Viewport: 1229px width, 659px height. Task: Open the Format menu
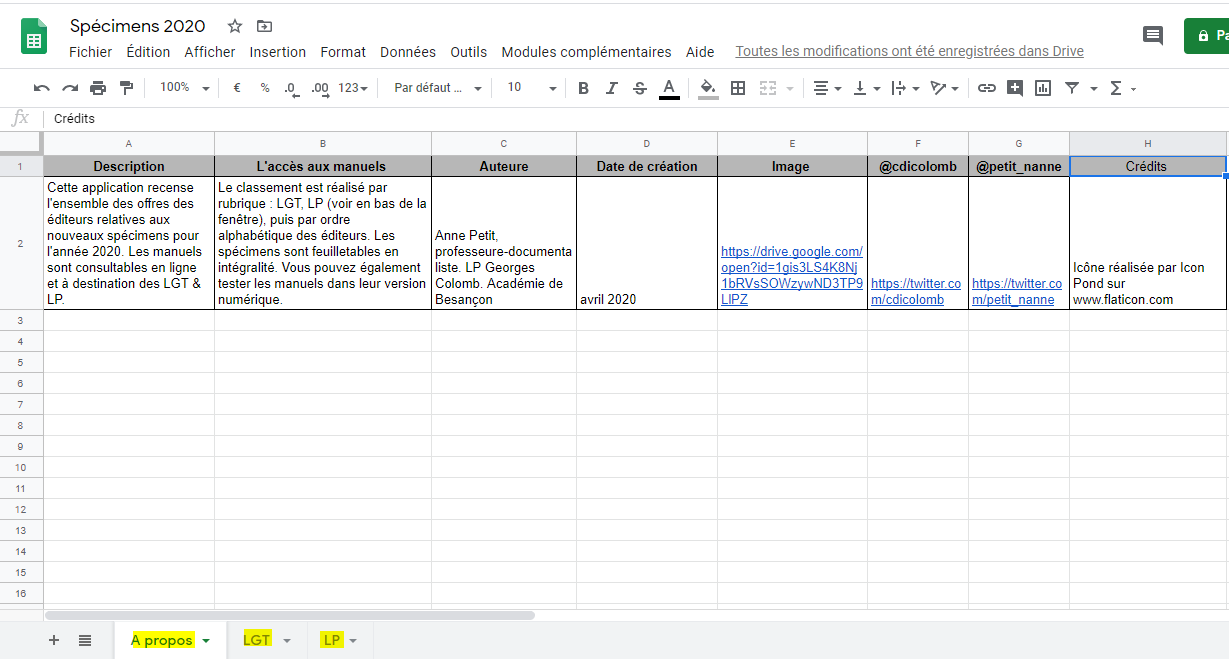343,52
